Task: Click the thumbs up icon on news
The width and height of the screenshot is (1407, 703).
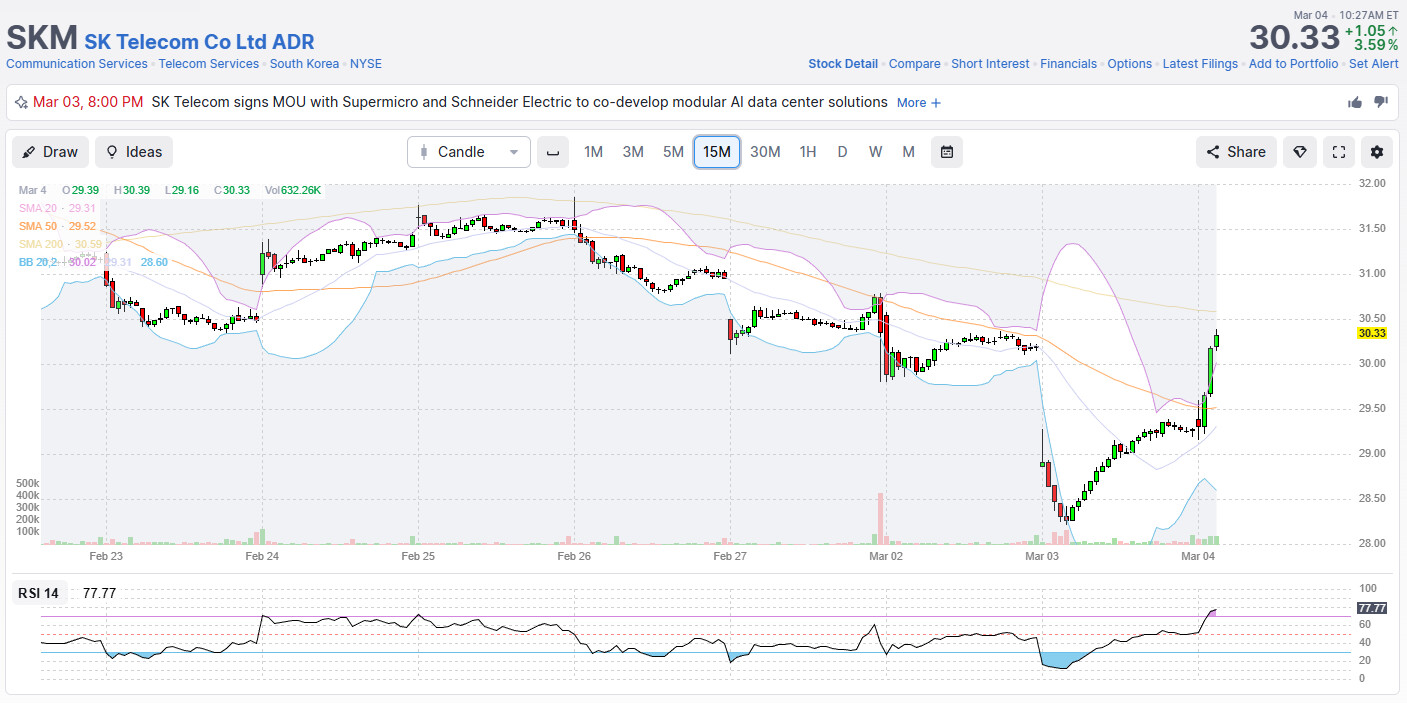Action: 1355,102
